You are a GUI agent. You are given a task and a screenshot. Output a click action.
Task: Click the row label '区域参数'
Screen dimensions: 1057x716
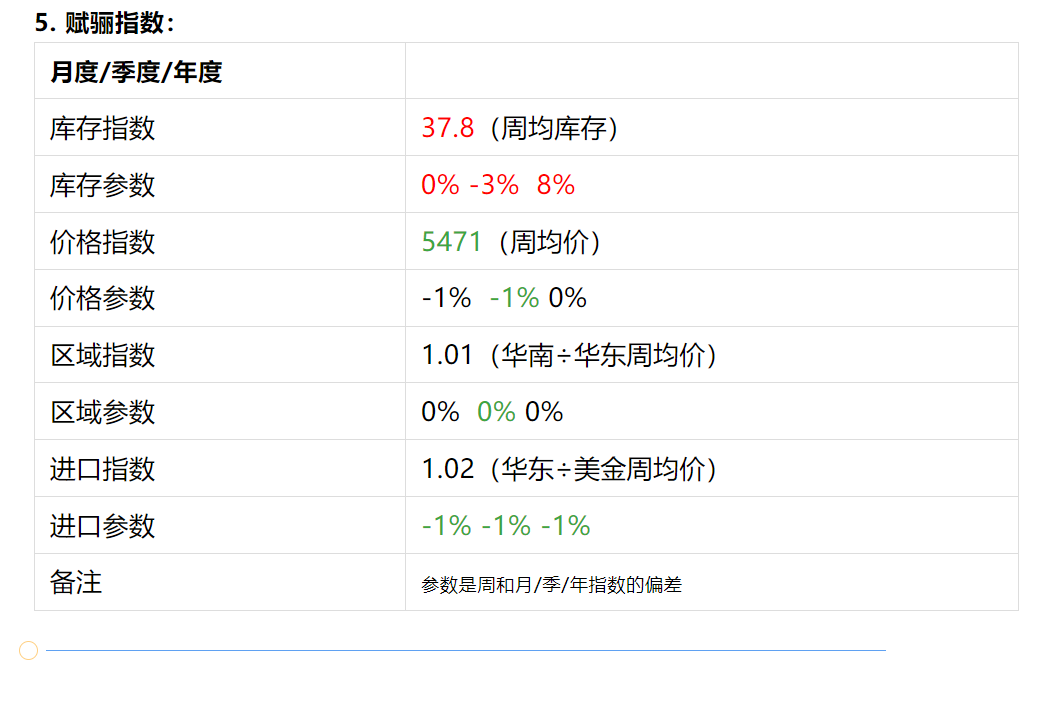[x=102, y=412]
